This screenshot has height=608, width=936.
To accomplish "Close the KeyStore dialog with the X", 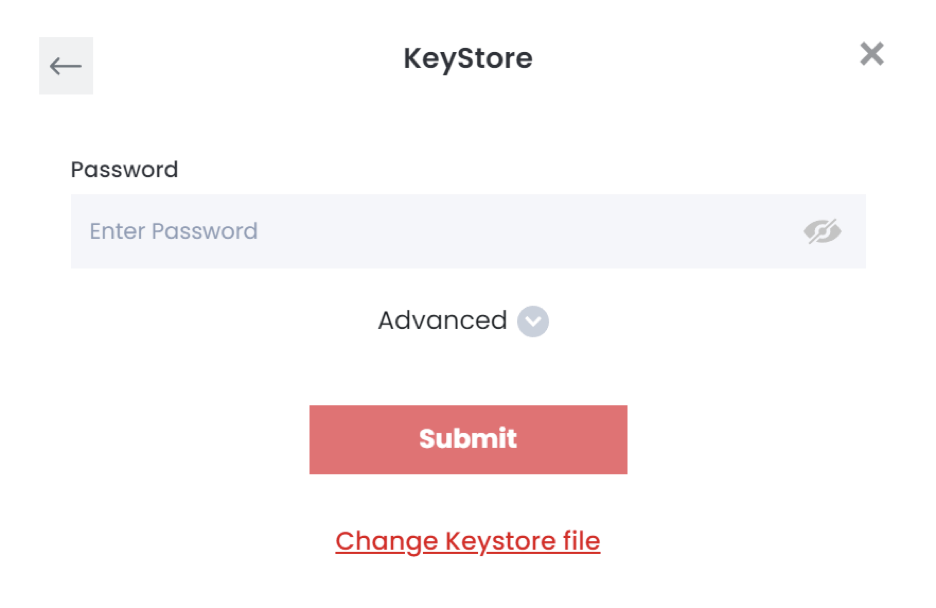I will 872,54.
